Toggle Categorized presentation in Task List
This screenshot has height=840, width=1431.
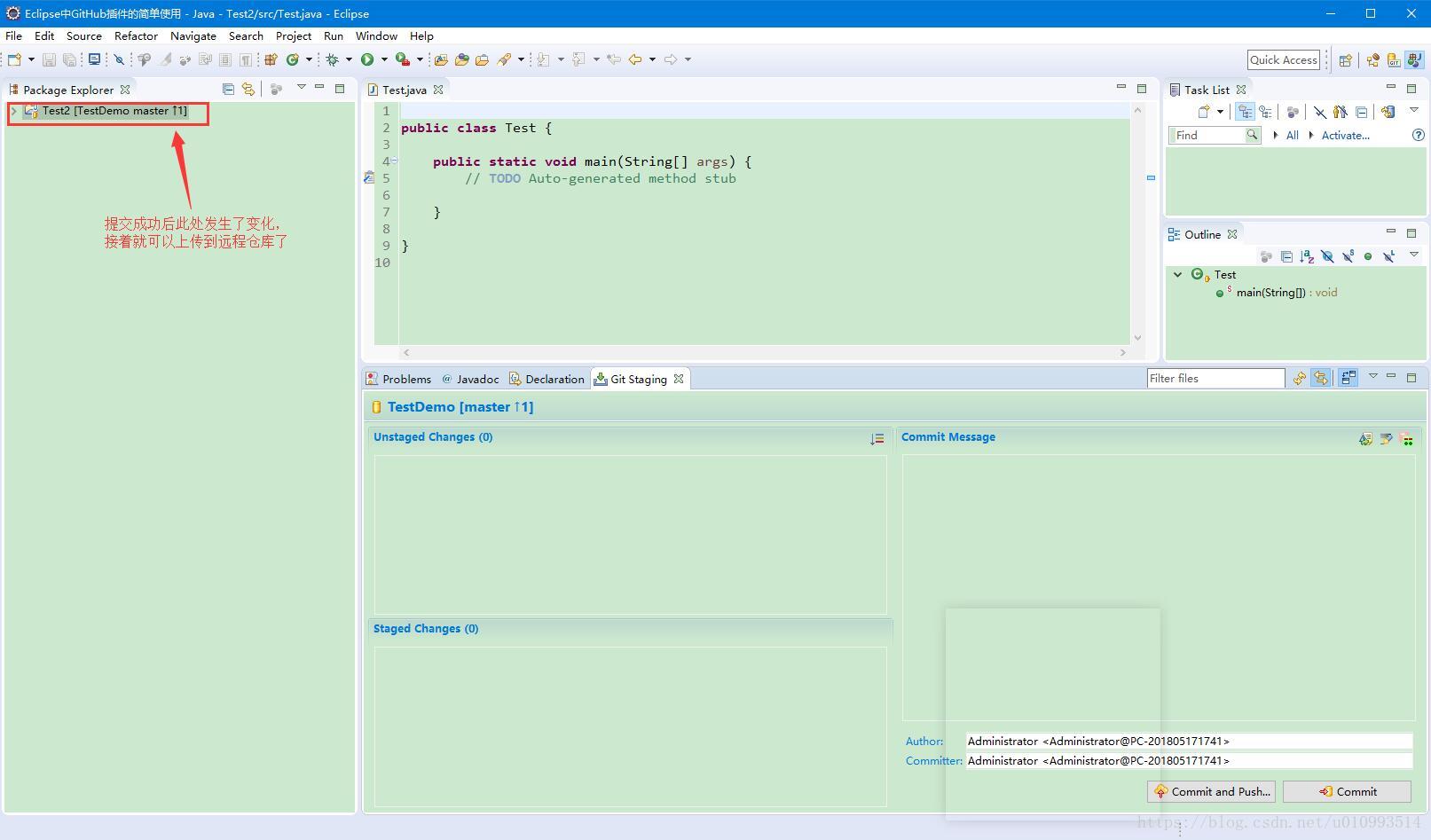[x=1245, y=112]
